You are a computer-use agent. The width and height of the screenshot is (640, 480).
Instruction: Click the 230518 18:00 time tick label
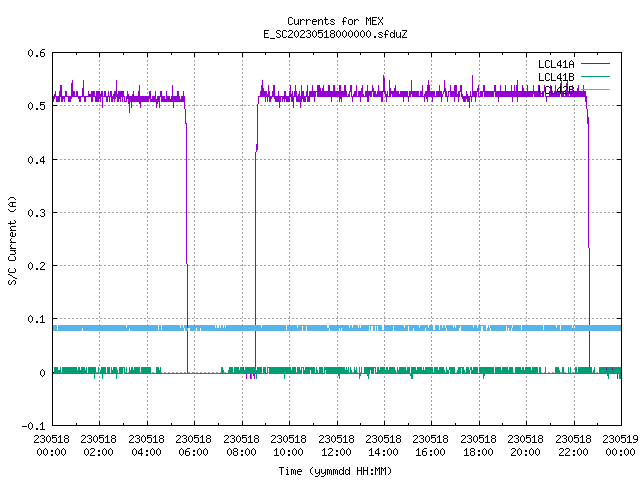coord(478,446)
